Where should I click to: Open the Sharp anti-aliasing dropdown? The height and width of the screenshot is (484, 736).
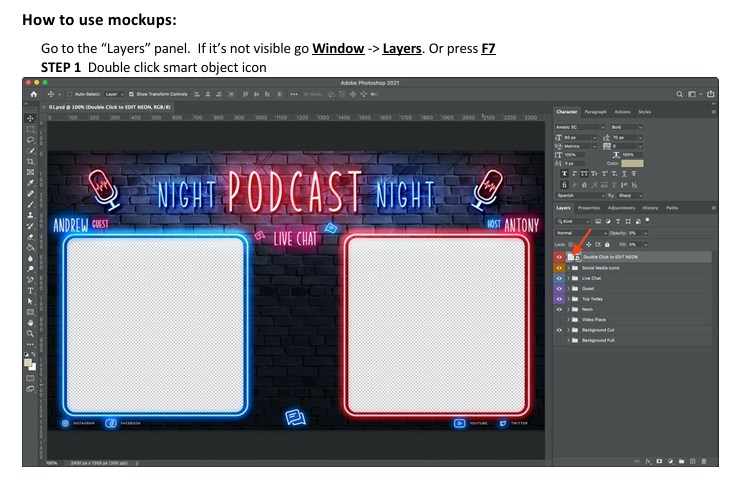point(630,195)
